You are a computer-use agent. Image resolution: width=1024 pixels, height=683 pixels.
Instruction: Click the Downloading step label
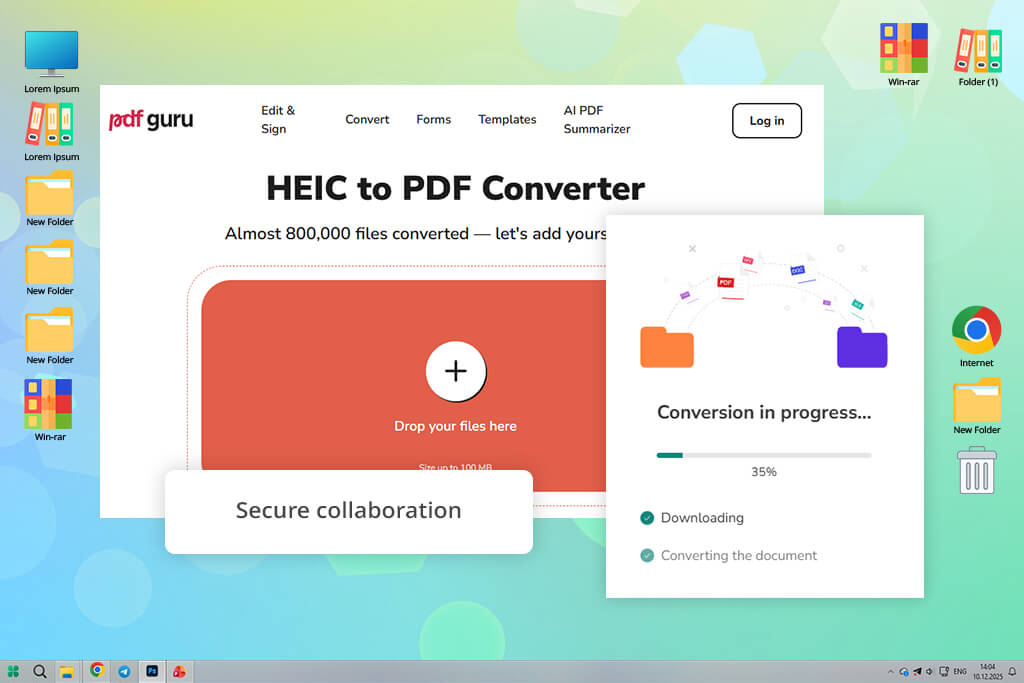pyautogui.click(x=702, y=518)
